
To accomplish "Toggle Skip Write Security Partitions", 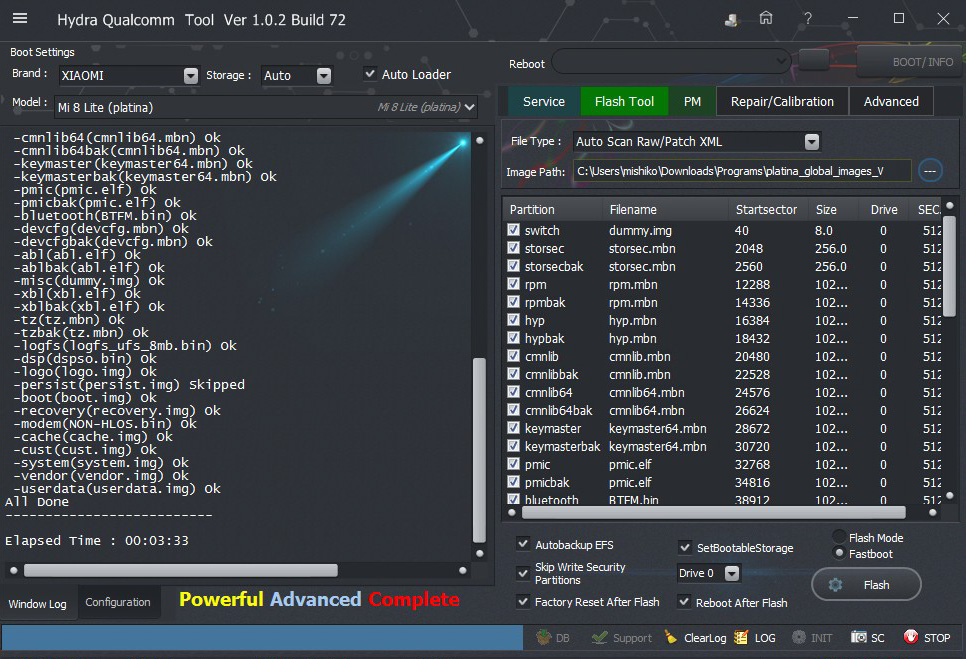I will (x=523, y=573).
